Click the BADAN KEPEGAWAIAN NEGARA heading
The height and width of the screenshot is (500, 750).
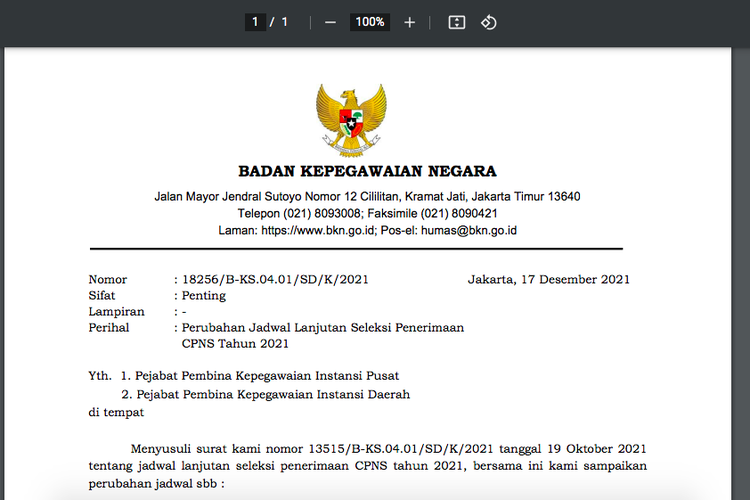[367, 171]
